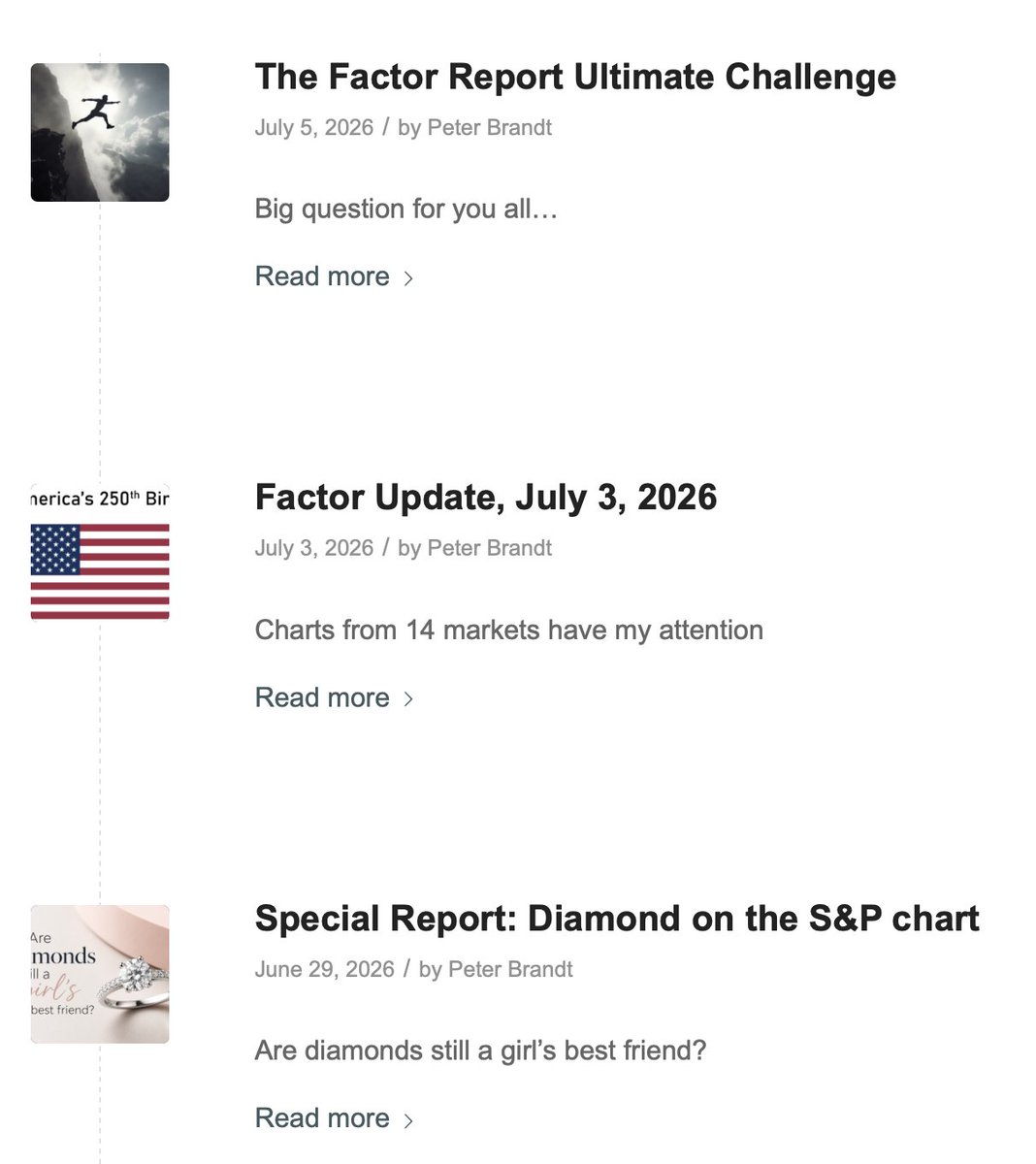Viewport: 1036px width, 1164px height.
Task: Click chevron arrow beside Factor Update's Read more
Action: [x=408, y=699]
